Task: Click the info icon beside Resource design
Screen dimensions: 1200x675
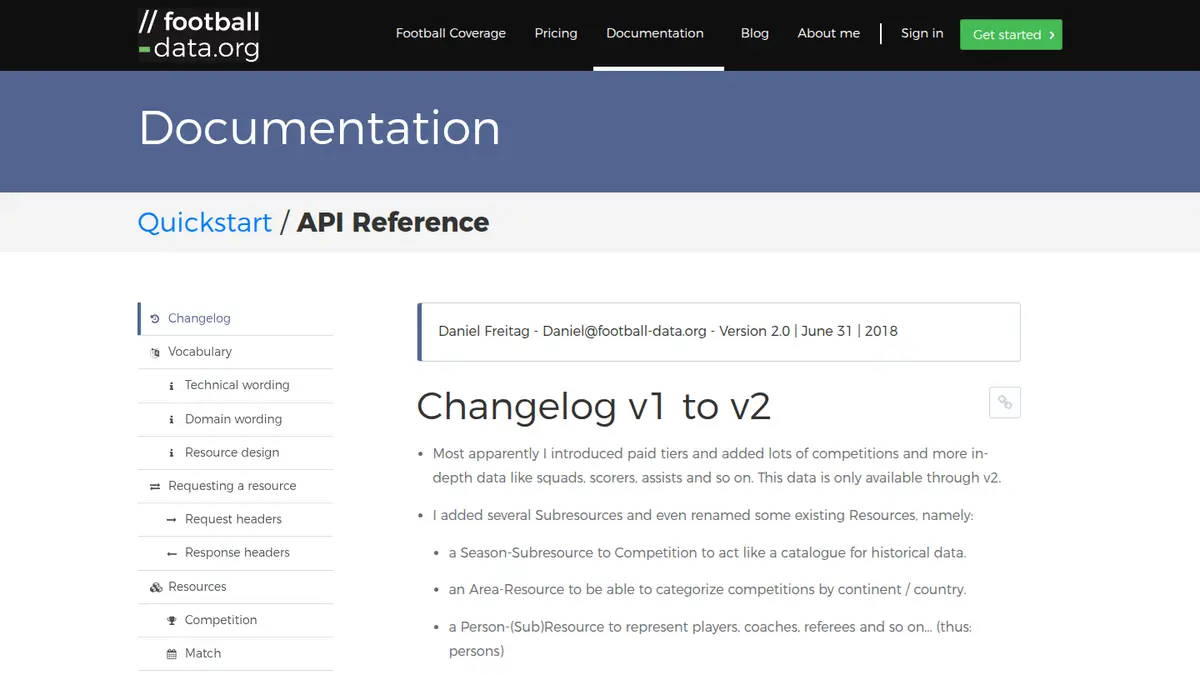Action: [172, 453]
